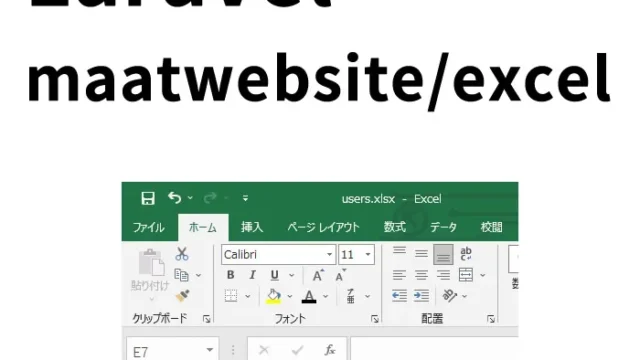Click the Cut scissors icon

pos(182,254)
